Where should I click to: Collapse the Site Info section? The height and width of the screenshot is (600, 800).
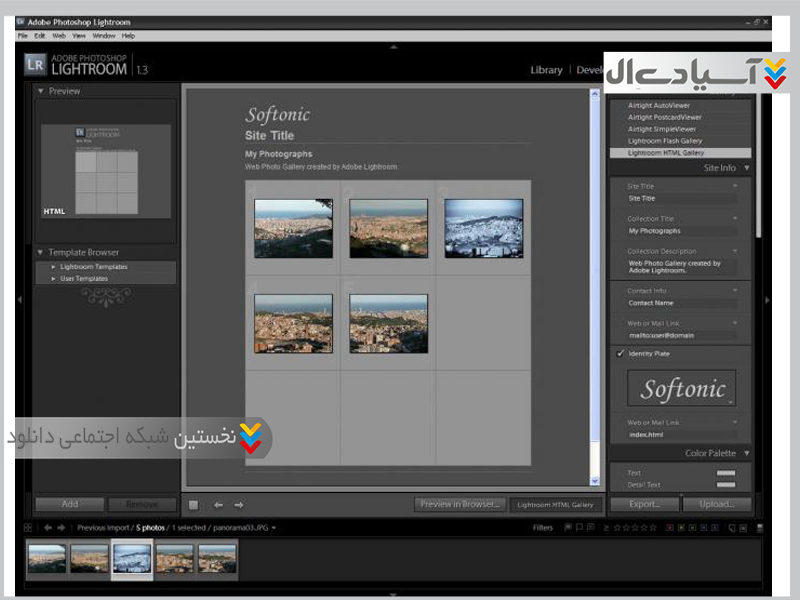click(746, 168)
